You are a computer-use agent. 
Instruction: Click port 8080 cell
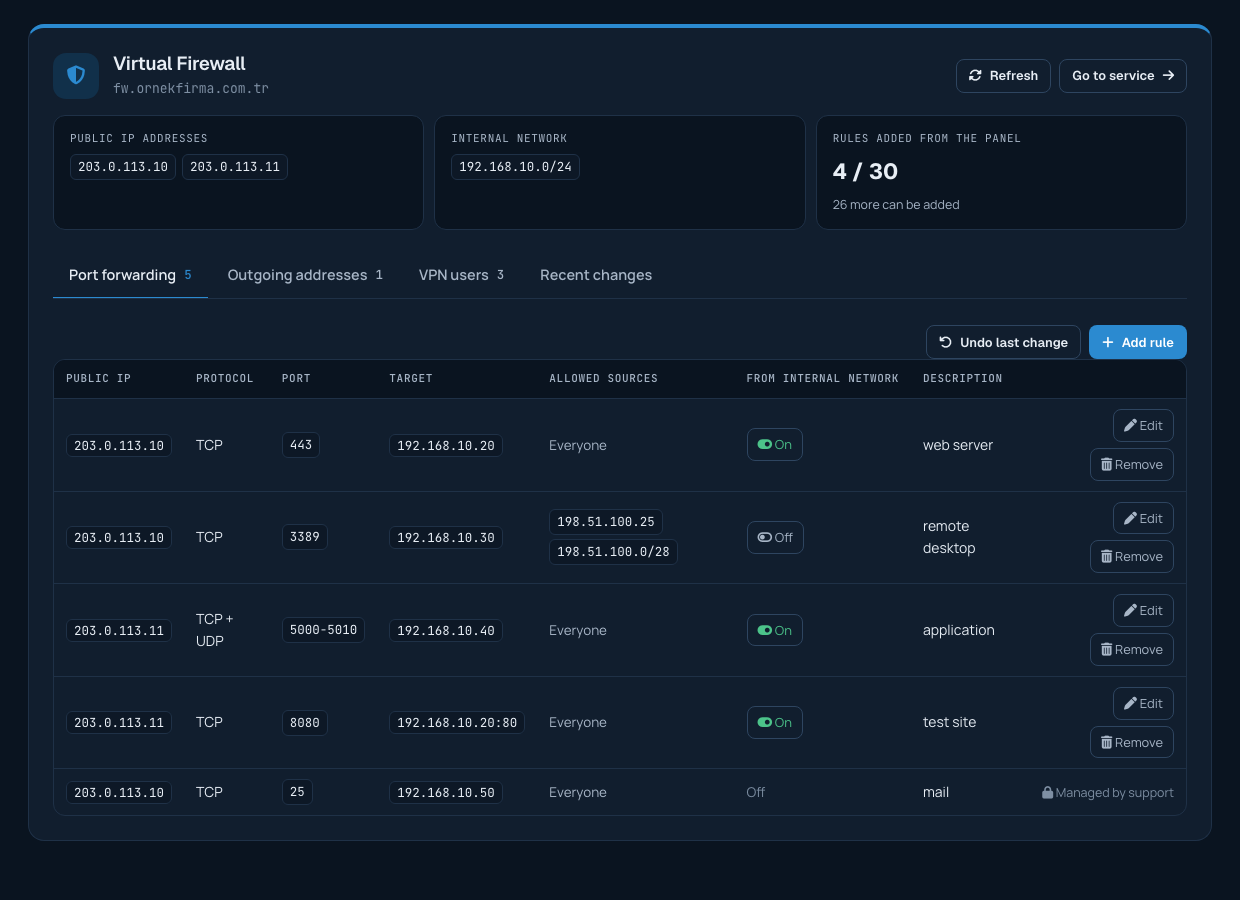pyautogui.click(x=305, y=722)
